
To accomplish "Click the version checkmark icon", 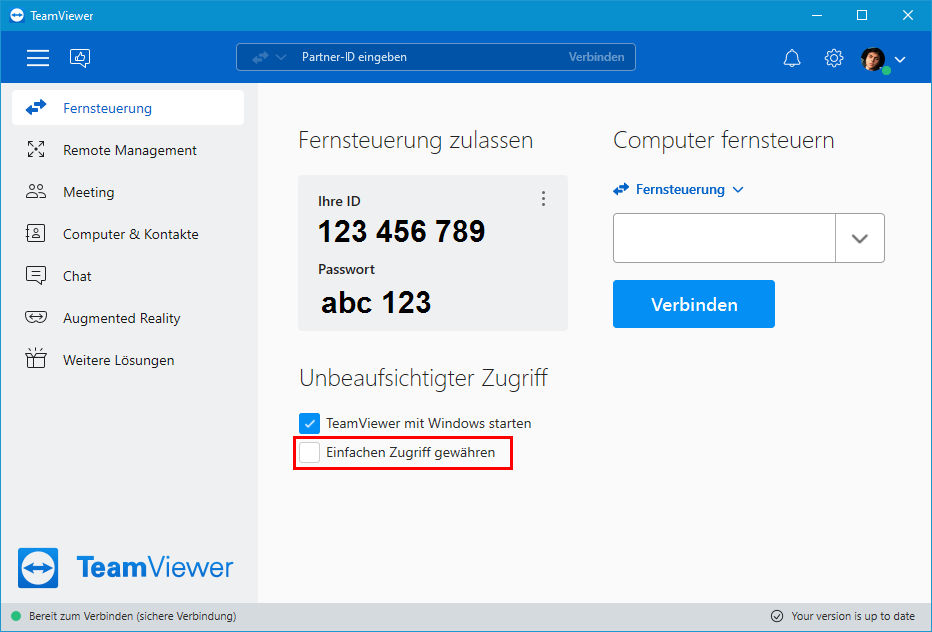I will coord(776,616).
